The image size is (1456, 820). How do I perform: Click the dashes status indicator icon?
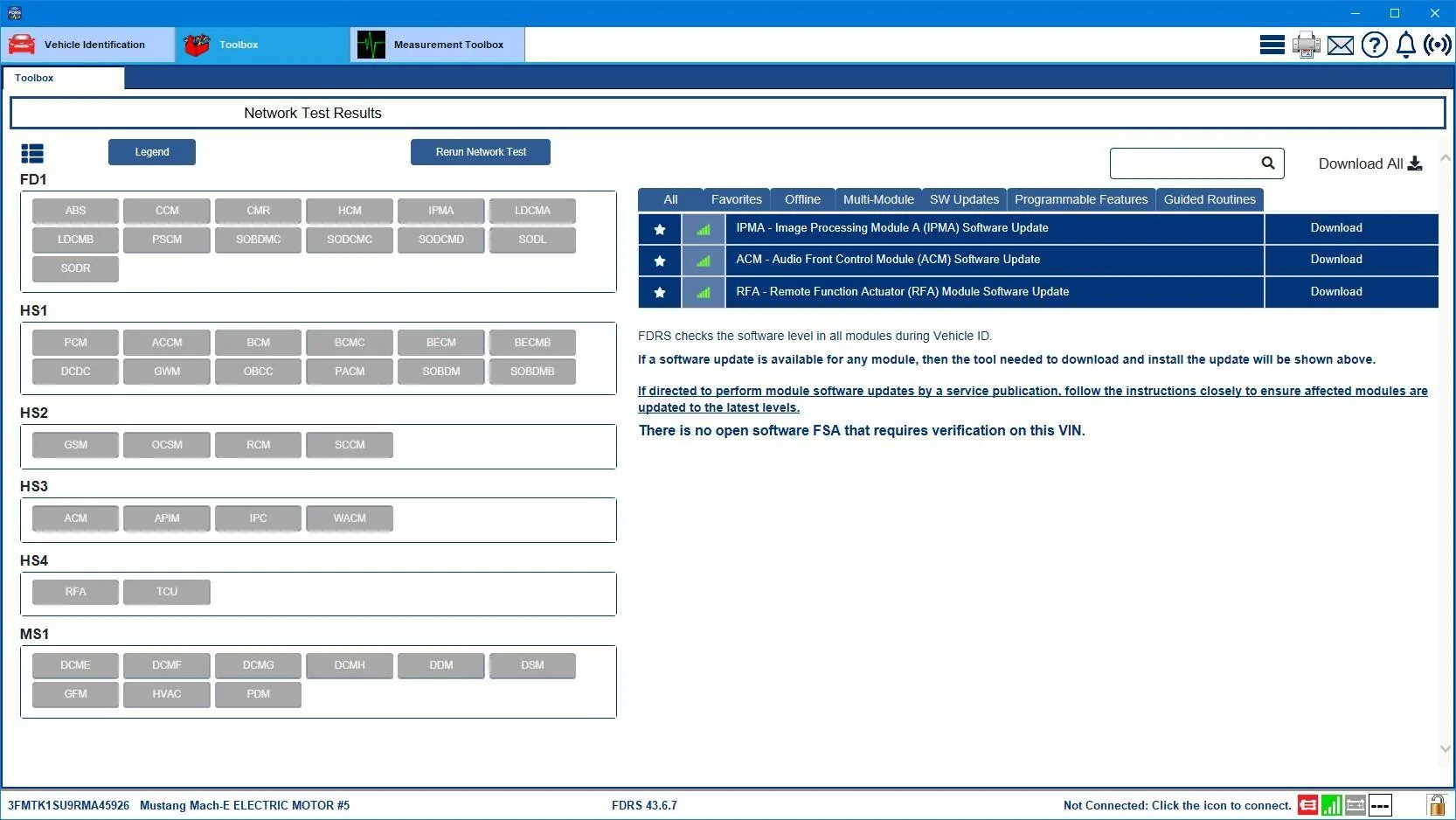(1380, 805)
